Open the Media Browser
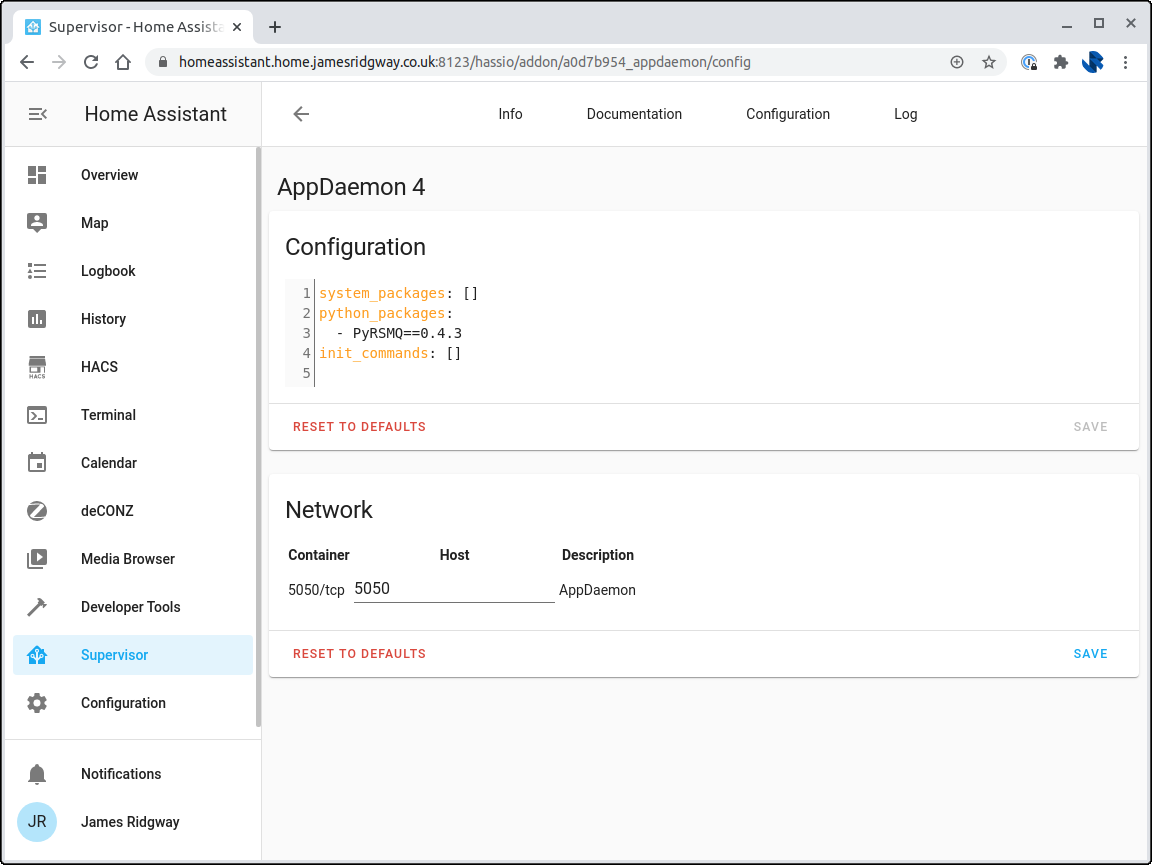 point(128,559)
